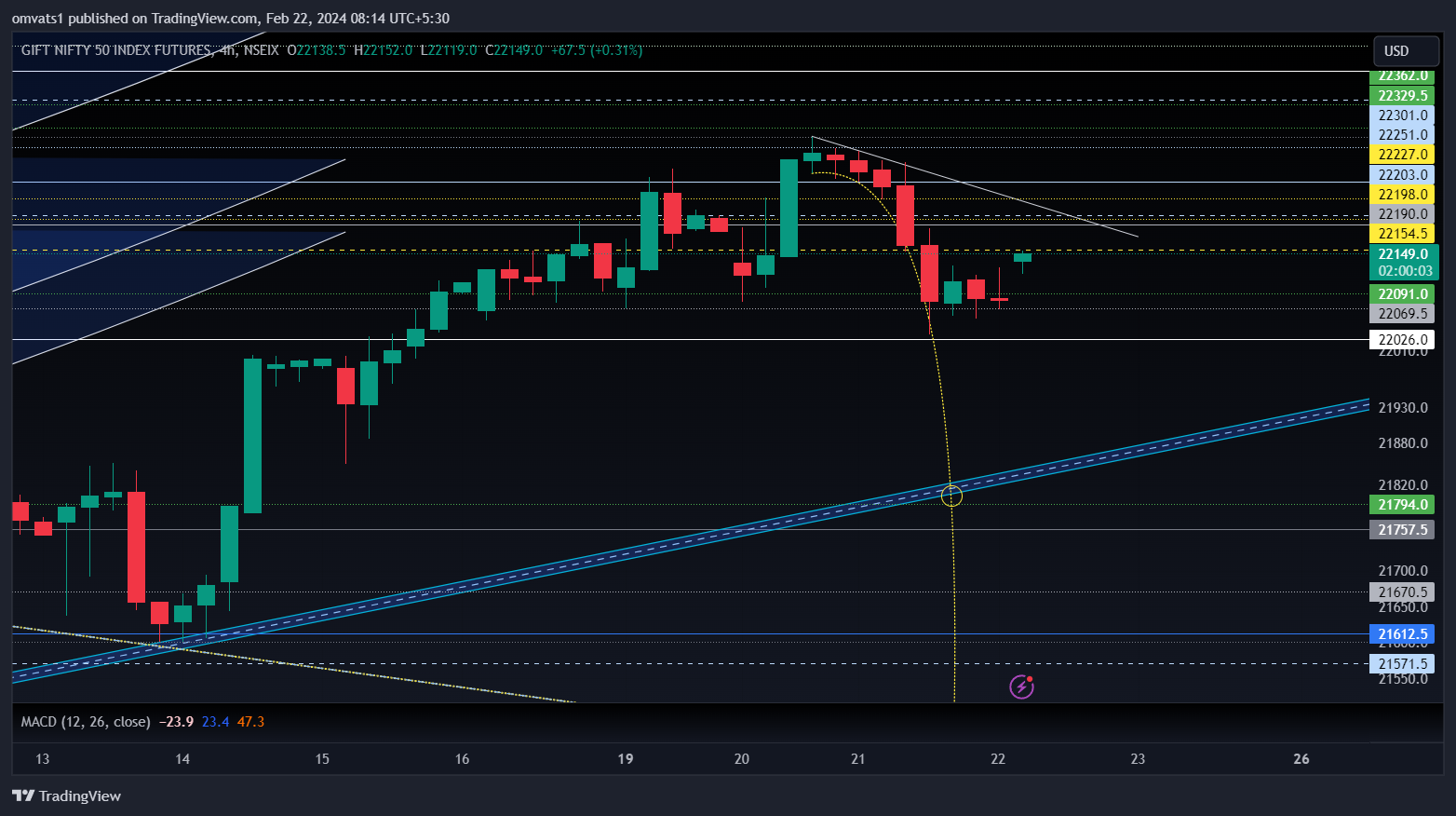The width and height of the screenshot is (1456, 816).
Task: Click the purple lightning bolt icon
Action: click(1021, 687)
